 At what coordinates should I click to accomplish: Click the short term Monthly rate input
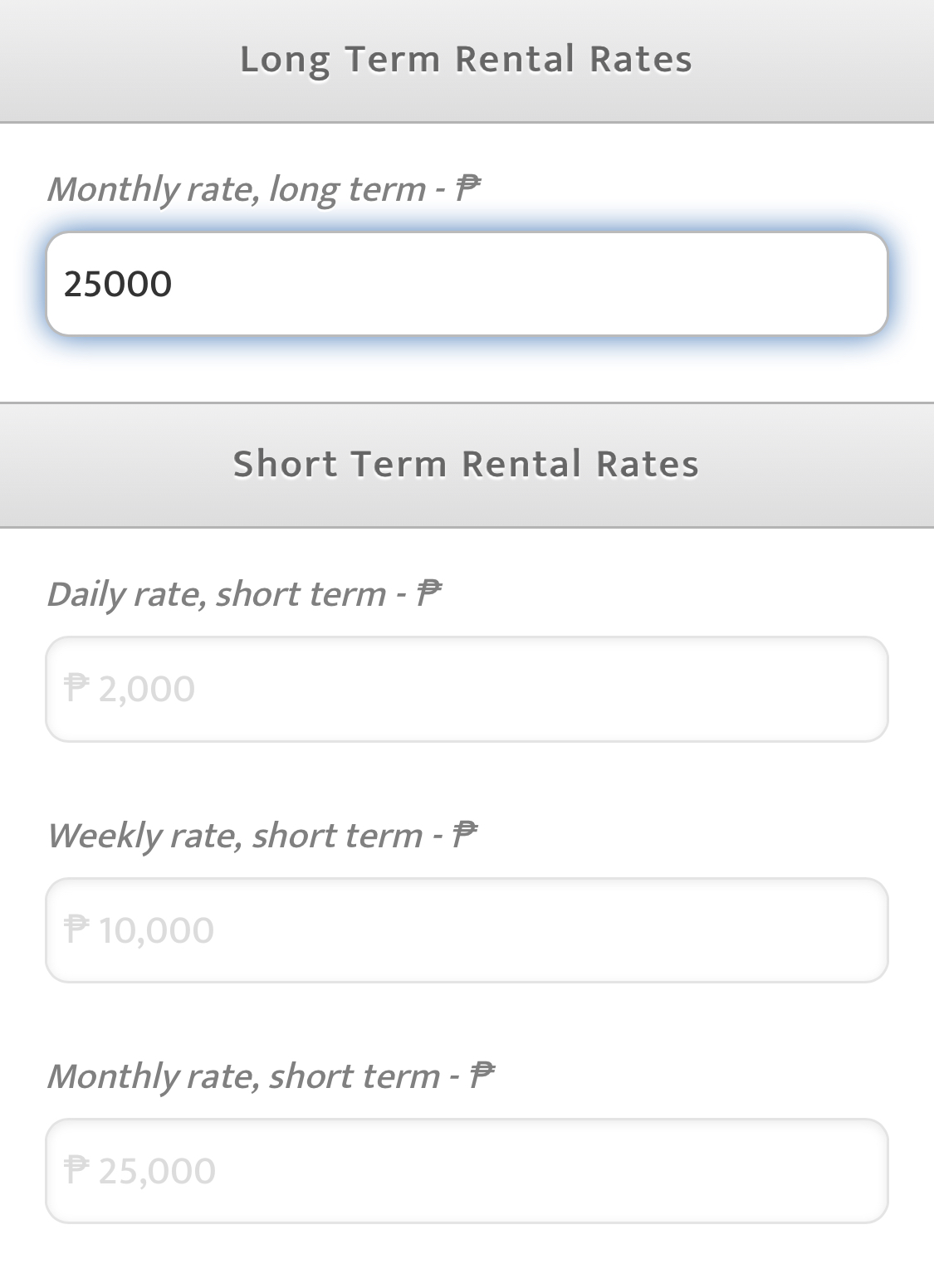coord(467,1170)
